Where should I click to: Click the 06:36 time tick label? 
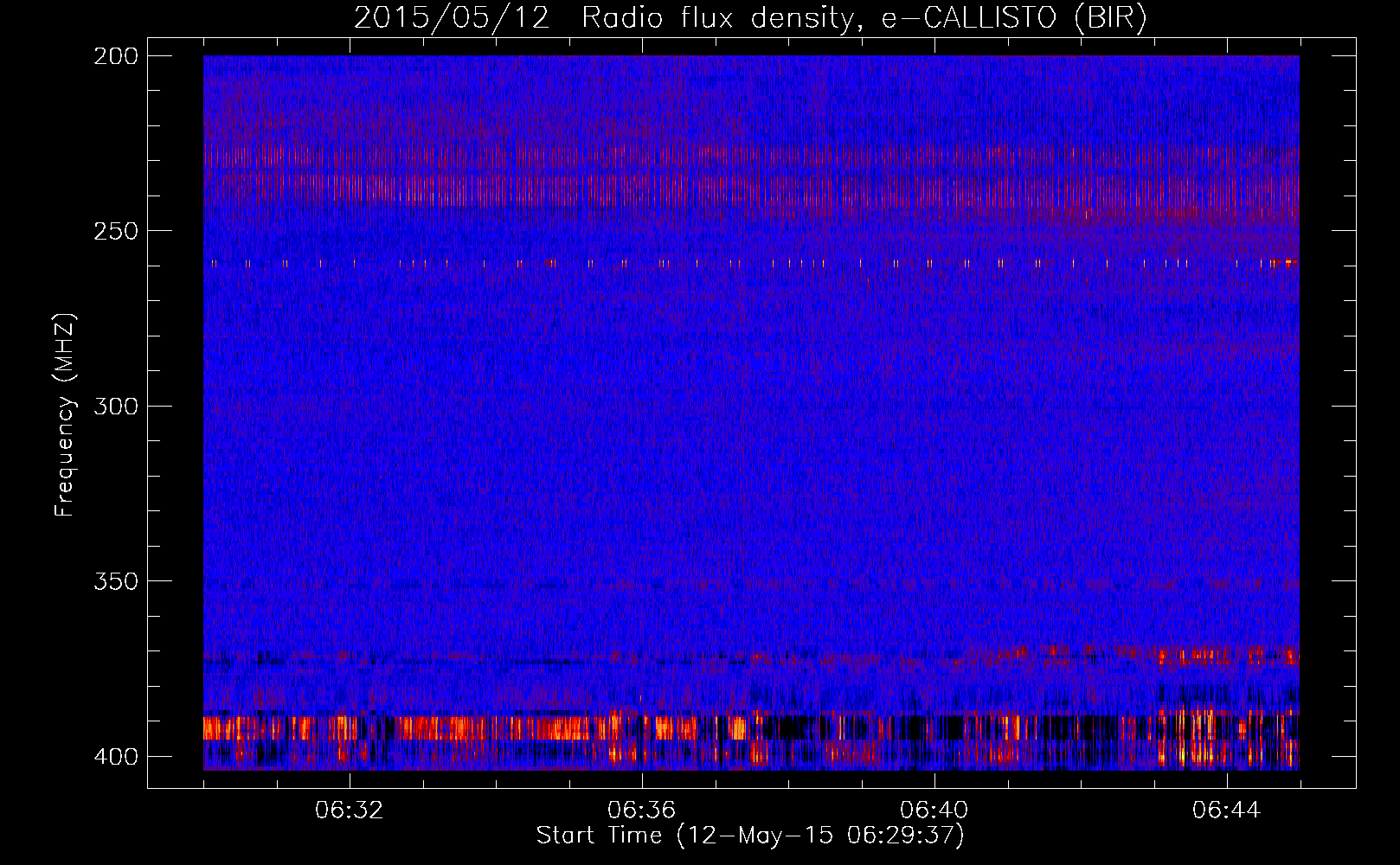pyautogui.click(x=641, y=811)
